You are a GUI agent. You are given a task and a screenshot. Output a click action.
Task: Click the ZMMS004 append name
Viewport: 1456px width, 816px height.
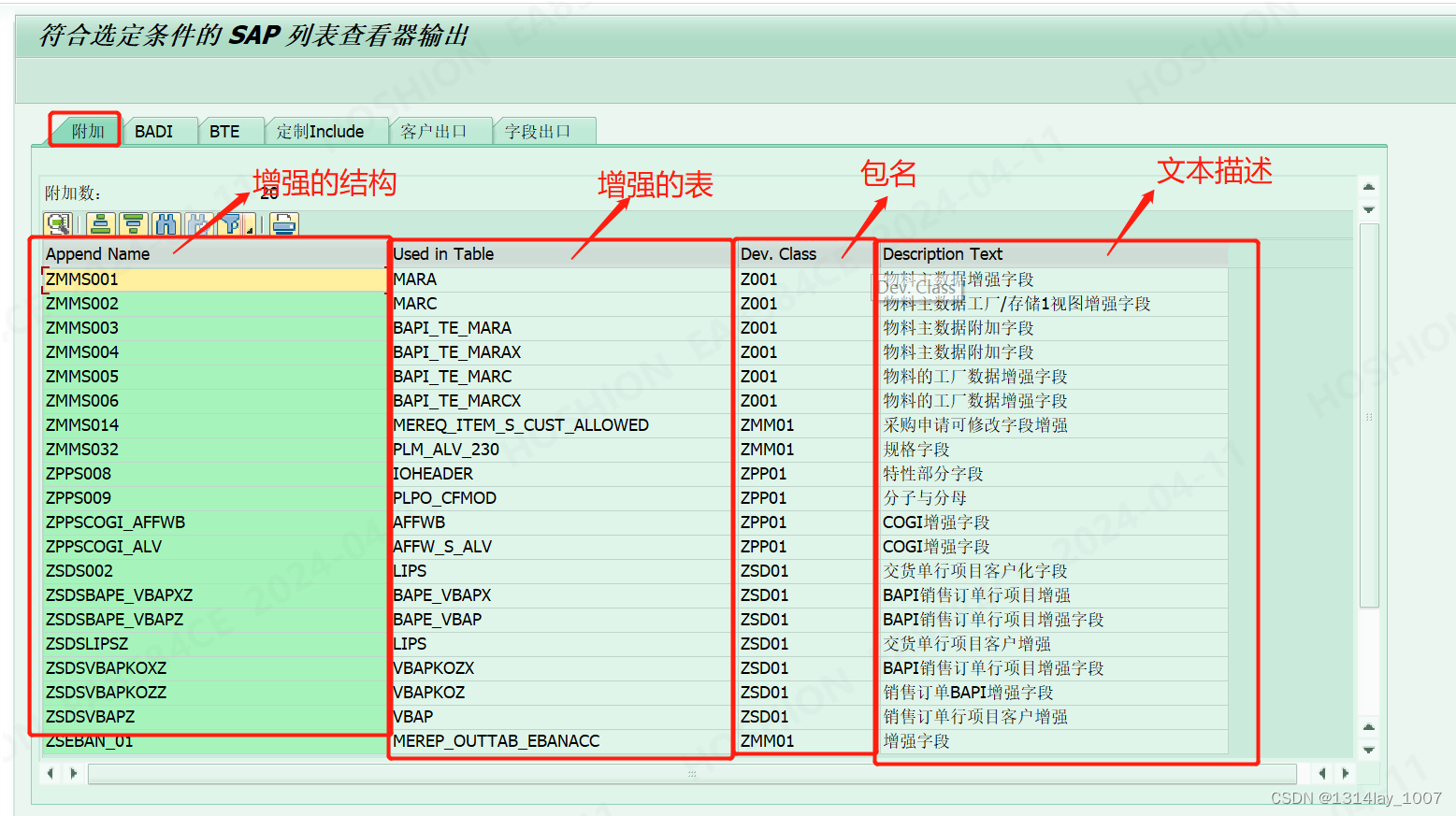pos(214,352)
